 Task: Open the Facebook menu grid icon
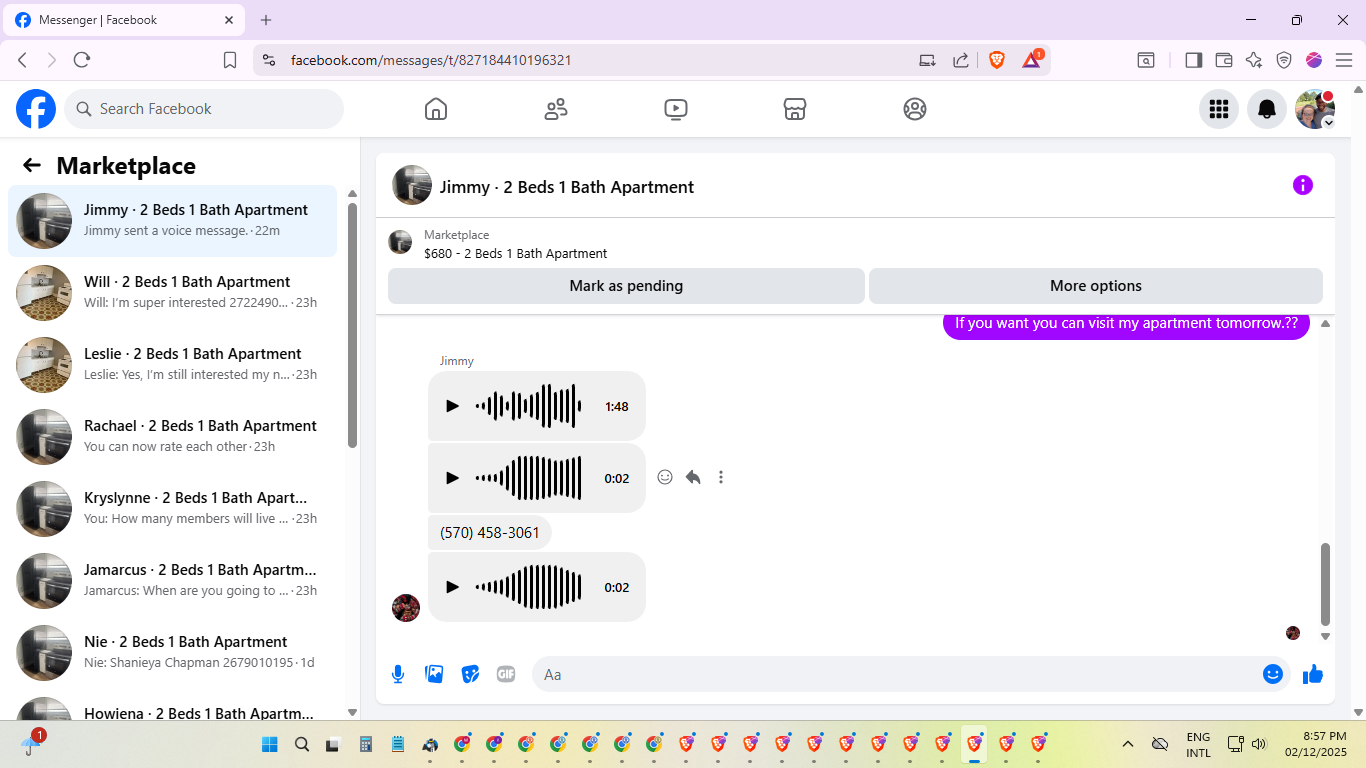tap(1219, 109)
